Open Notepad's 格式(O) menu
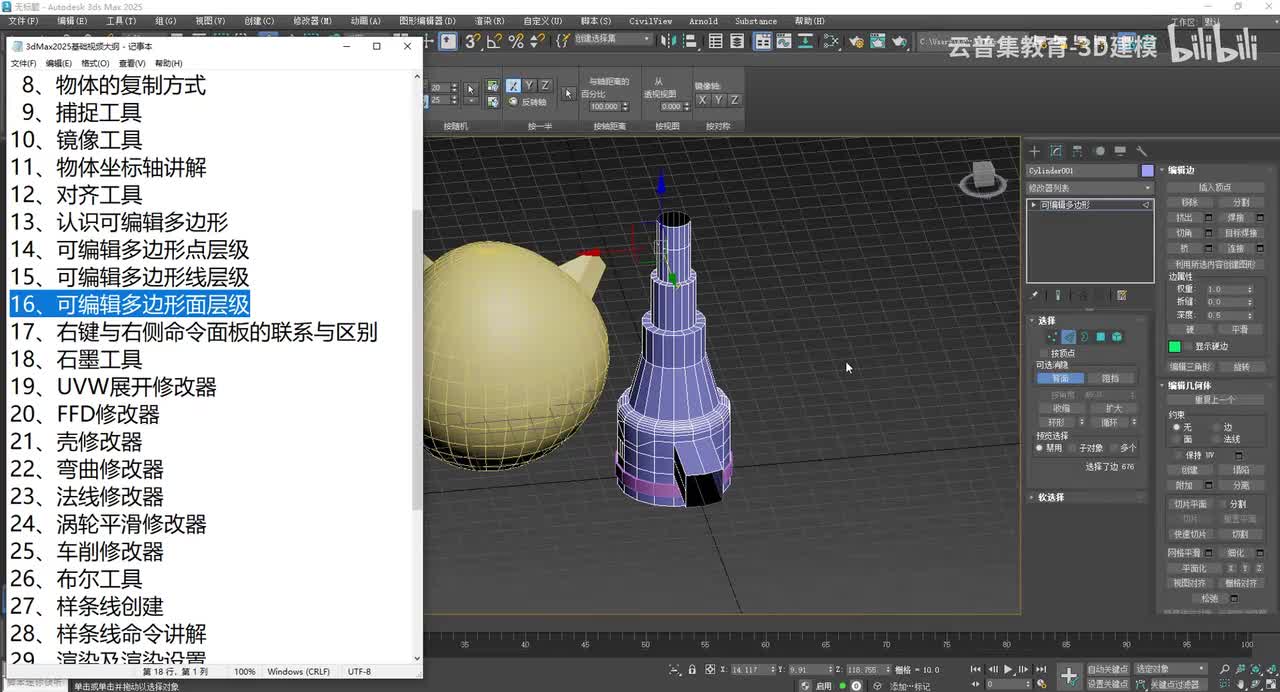1280x692 pixels. (95, 63)
